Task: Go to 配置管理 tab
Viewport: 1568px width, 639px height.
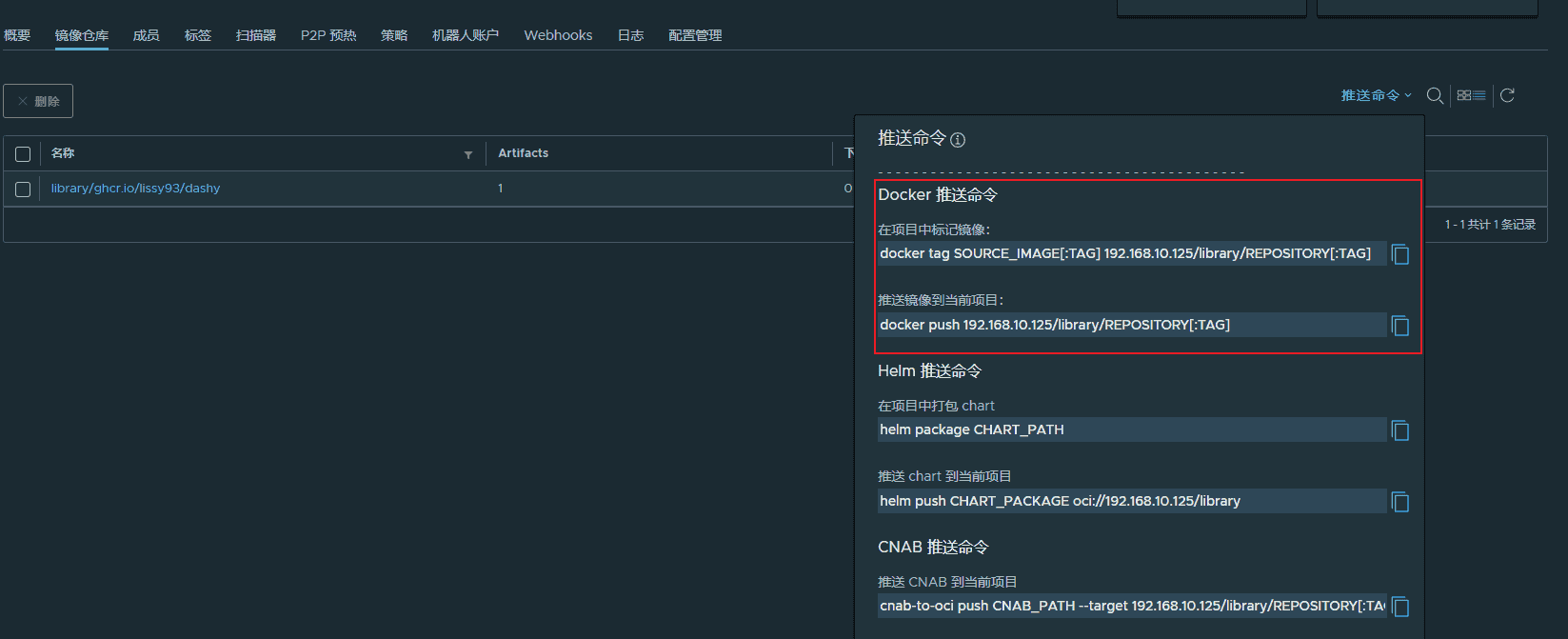Action: click(x=695, y=35)
